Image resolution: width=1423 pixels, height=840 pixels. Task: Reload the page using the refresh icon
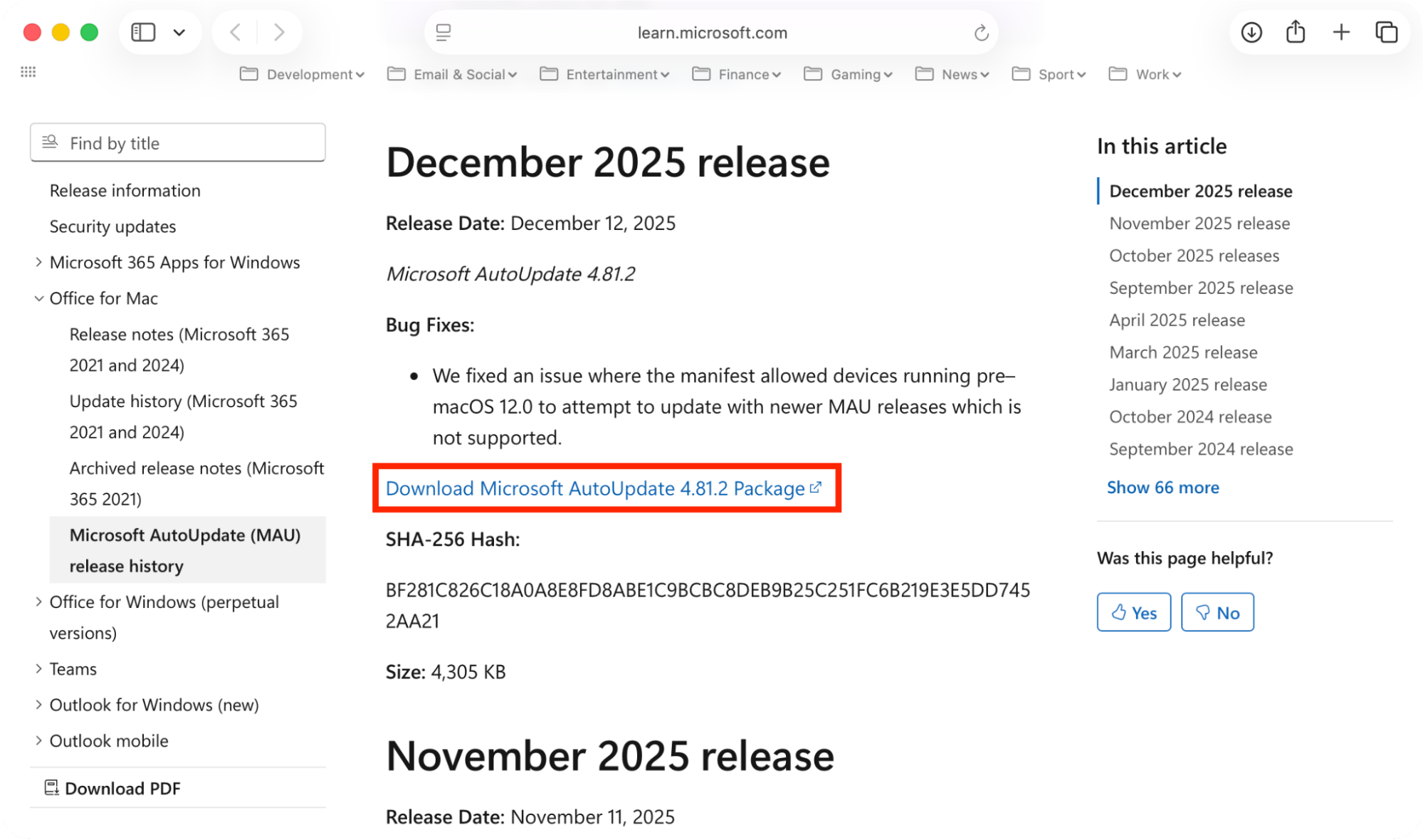[982, 32]
